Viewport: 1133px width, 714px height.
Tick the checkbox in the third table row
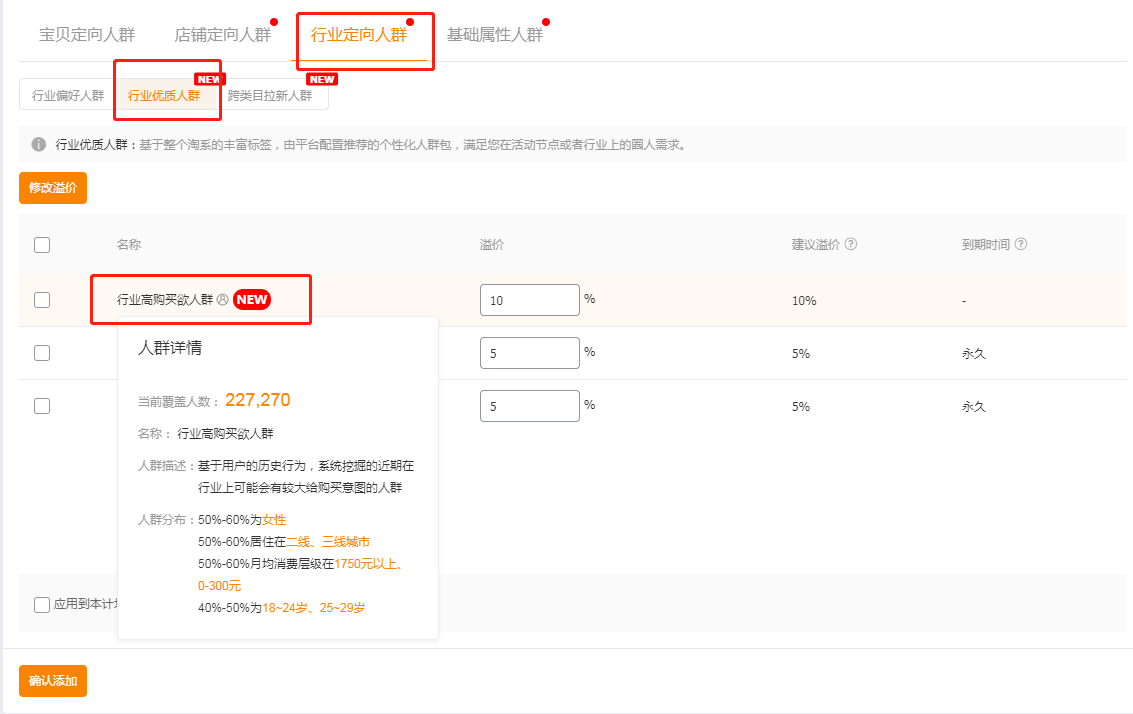tap(42, 406)
